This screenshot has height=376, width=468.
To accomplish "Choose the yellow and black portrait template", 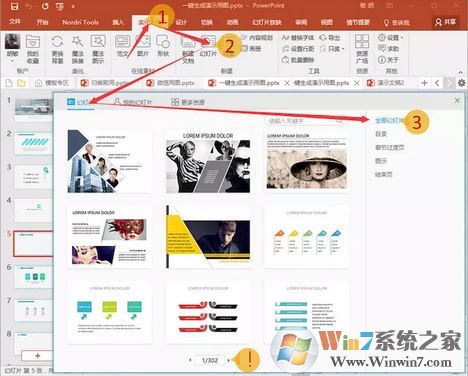I will coord(208,237).
